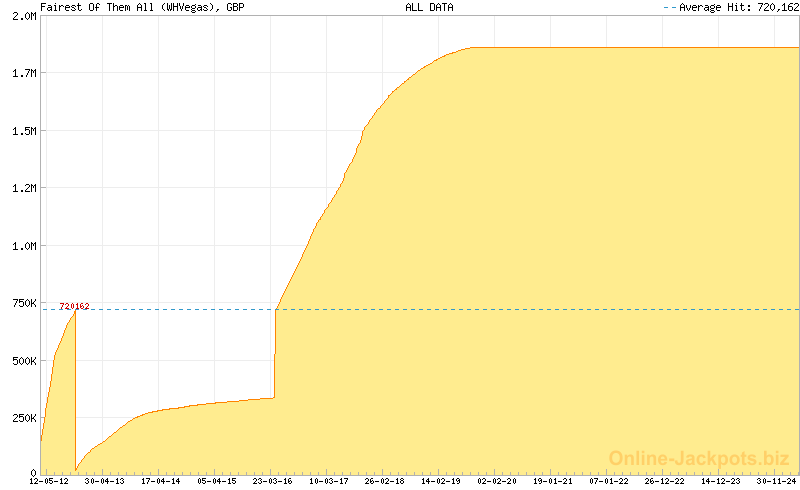Click the 1.7M y-axis label

click(24, 74)
